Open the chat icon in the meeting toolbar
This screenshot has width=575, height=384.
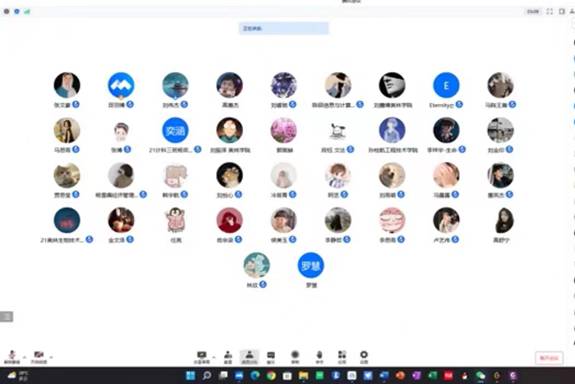coord(271,356)
